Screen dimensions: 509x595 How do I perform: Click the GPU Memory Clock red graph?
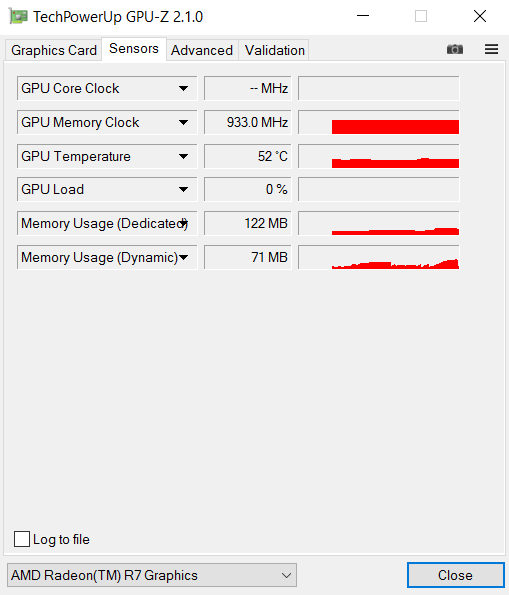(378, 122)
